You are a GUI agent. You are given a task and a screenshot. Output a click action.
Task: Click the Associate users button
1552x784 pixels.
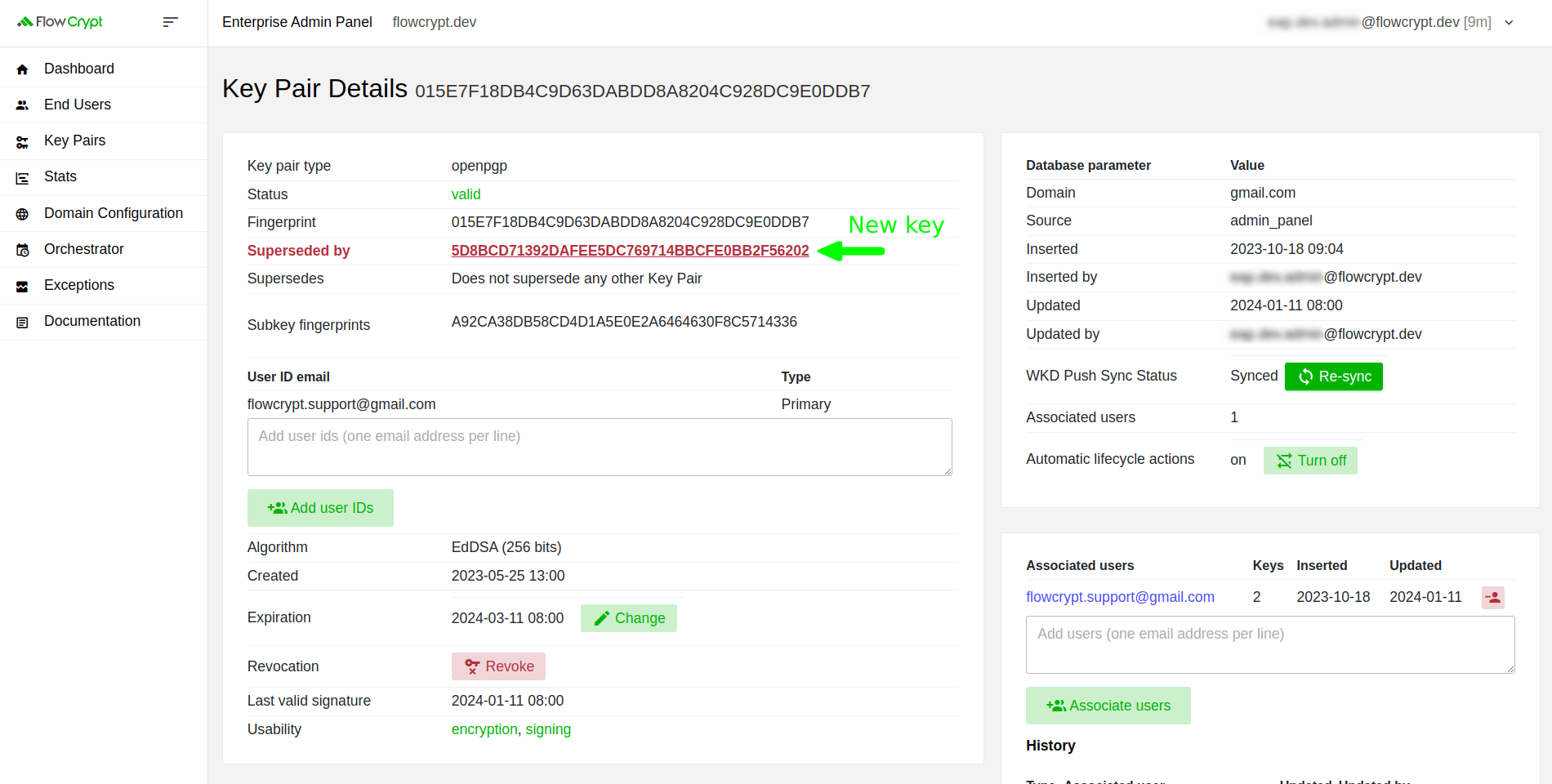click(x=1108, y=706)
